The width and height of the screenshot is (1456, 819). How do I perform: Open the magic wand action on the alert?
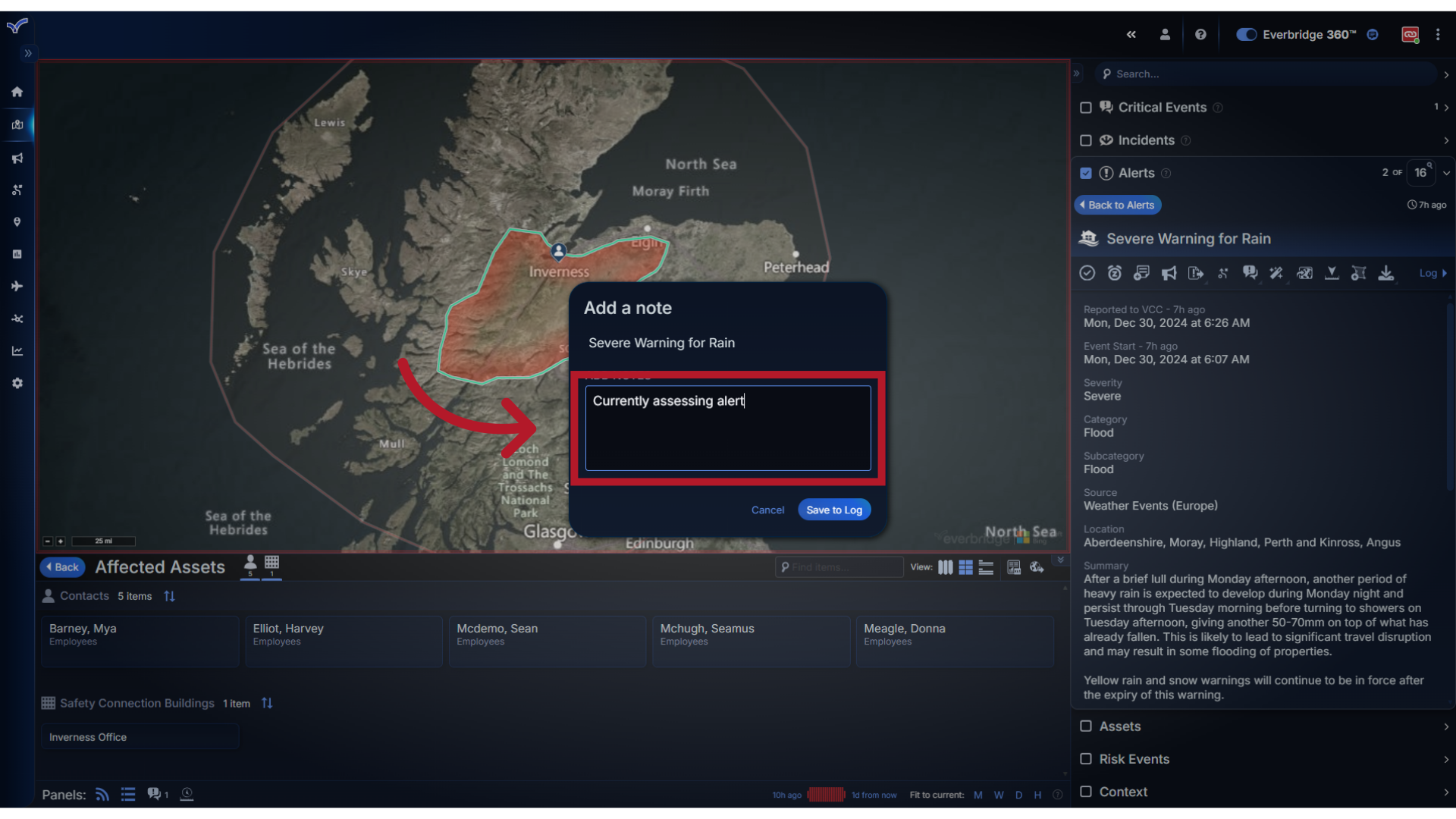coord(1277,273)
